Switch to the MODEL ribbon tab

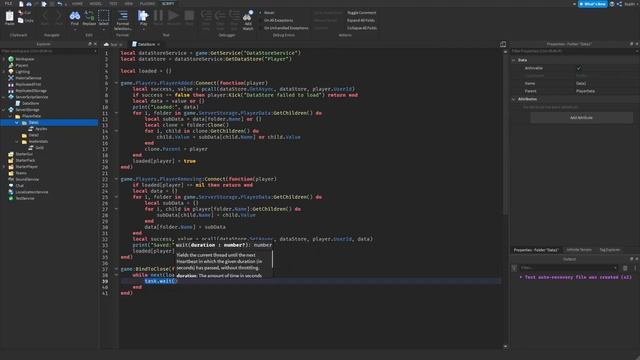tap(96, 4)
